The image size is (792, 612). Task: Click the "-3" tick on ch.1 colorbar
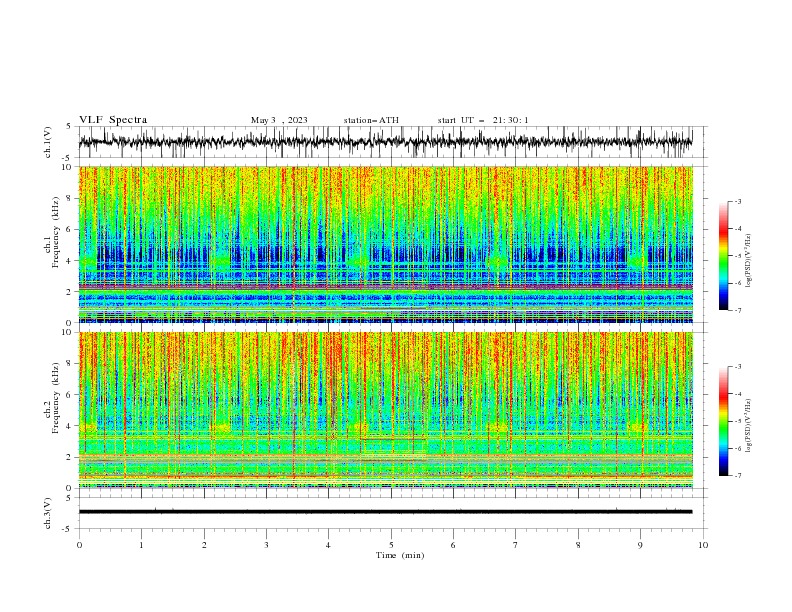tap(738, 201)
